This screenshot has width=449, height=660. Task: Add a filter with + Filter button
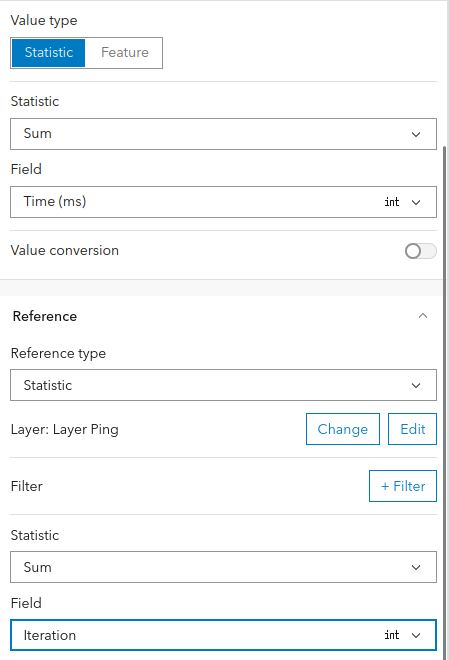click(403, 486)
